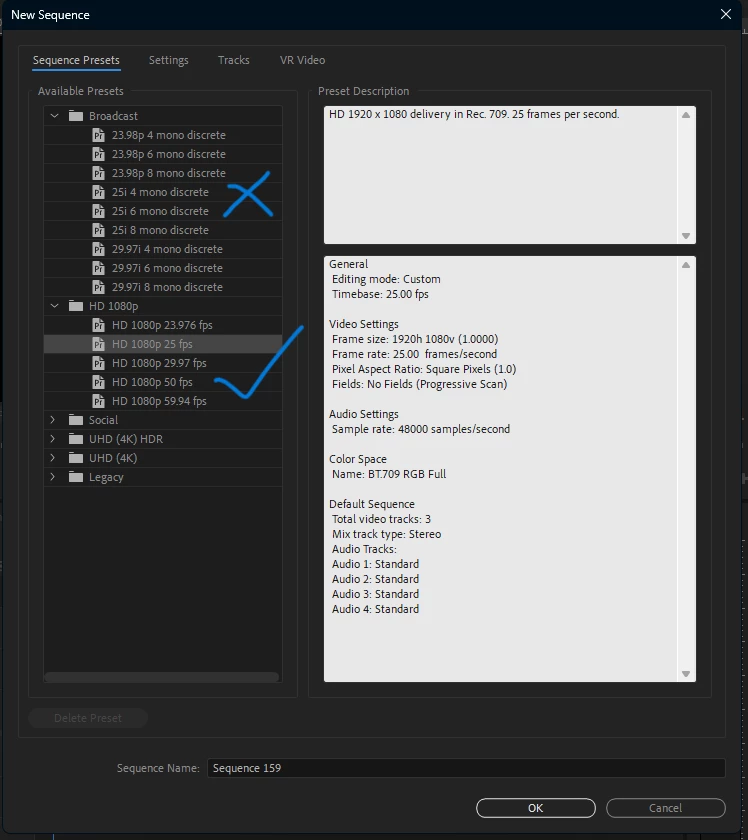Select the 23.98p 4 mono discrete preset
The width and height of the screenshot is (748, 840).
(163, 135)
